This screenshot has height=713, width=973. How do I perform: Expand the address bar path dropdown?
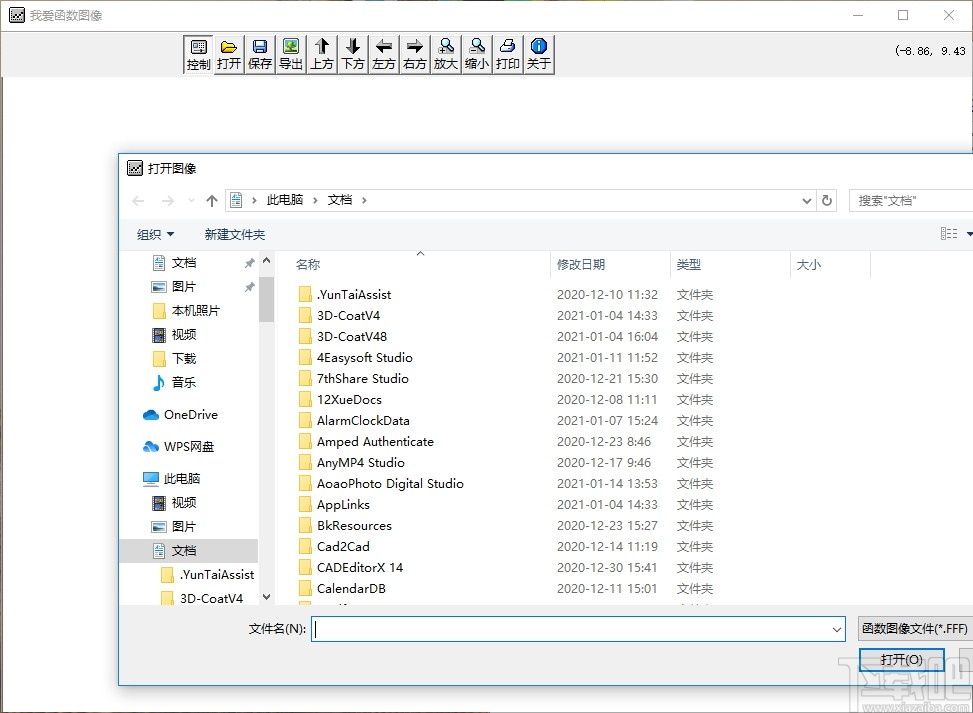coord(806,200)
